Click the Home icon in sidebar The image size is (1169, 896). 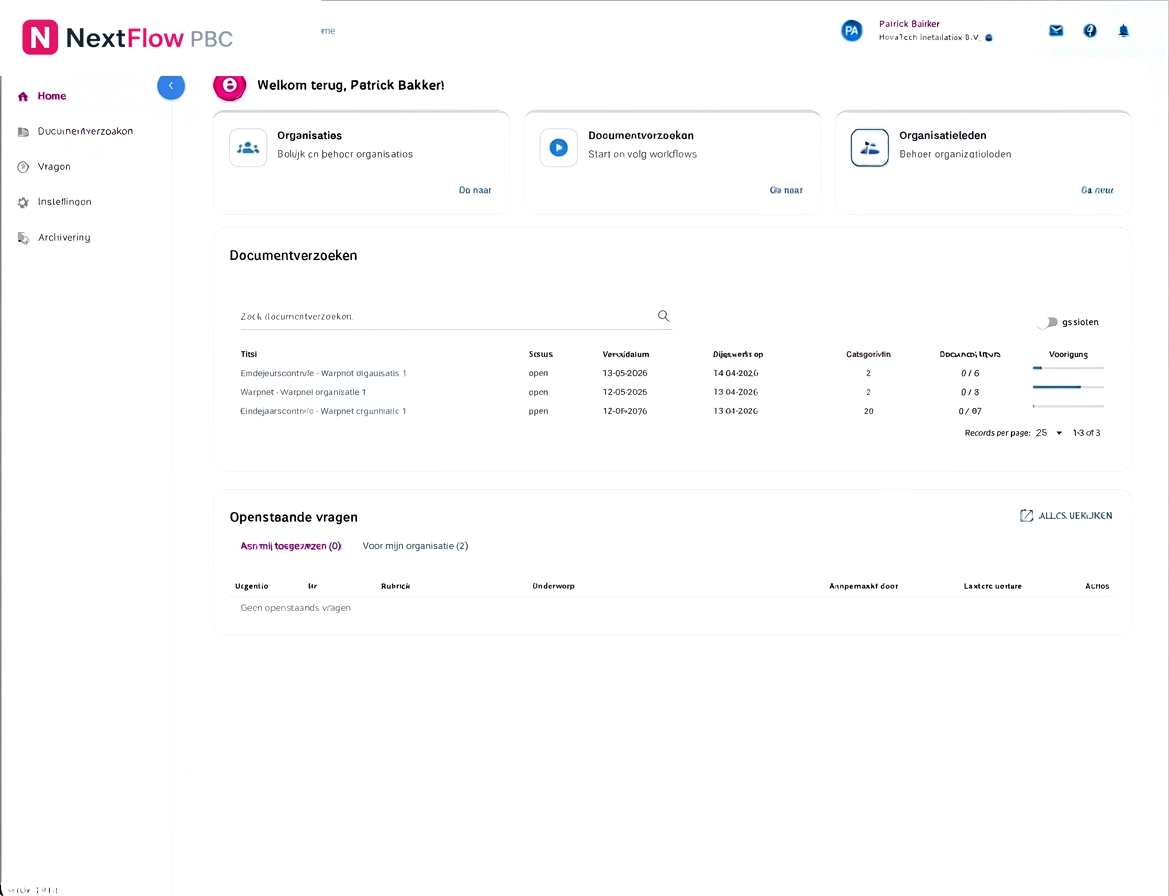coord(23,96)
